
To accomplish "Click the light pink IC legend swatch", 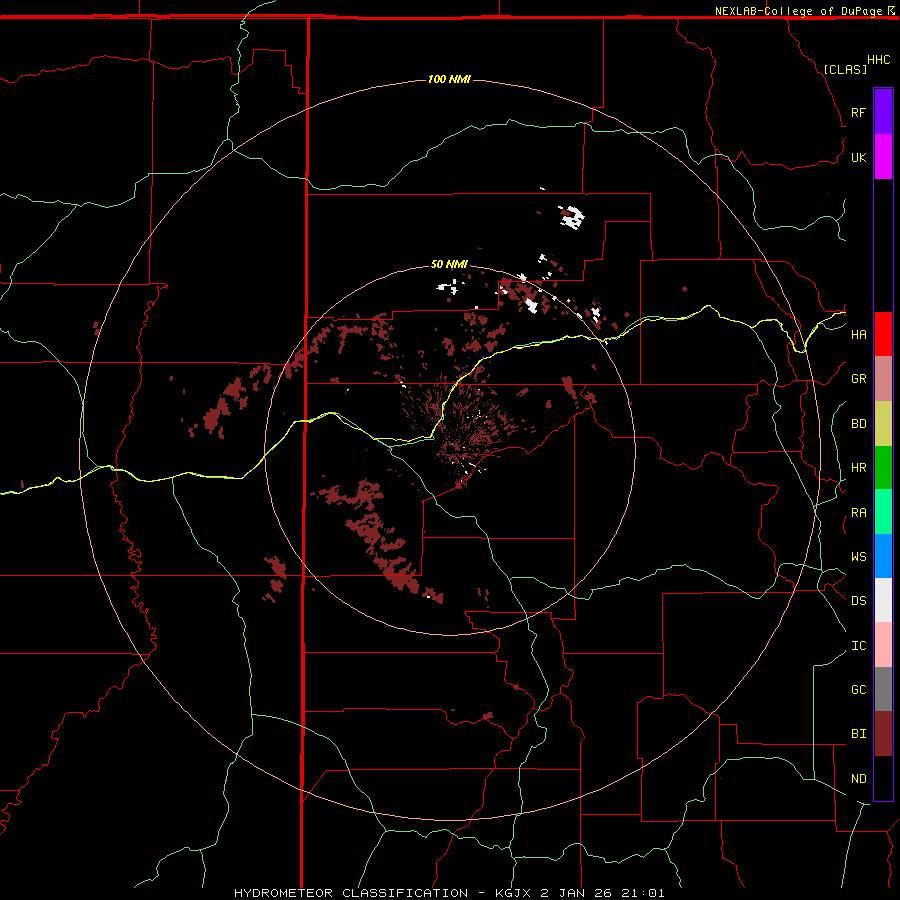I will [x=883, y=645].
